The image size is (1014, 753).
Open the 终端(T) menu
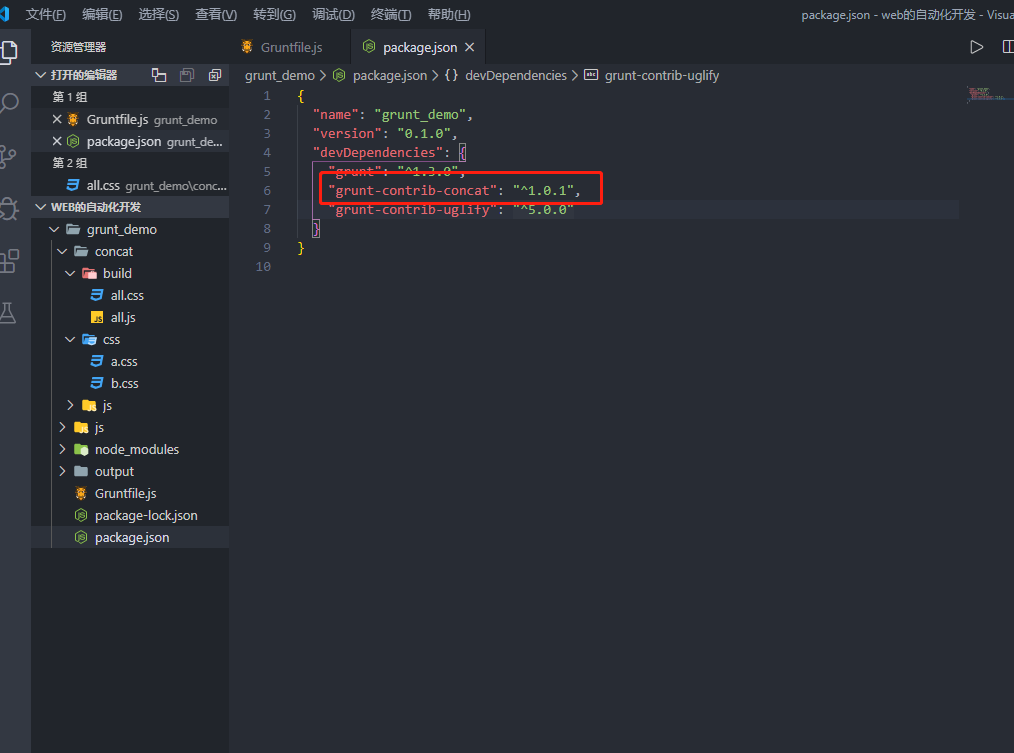tap(391, 14)
